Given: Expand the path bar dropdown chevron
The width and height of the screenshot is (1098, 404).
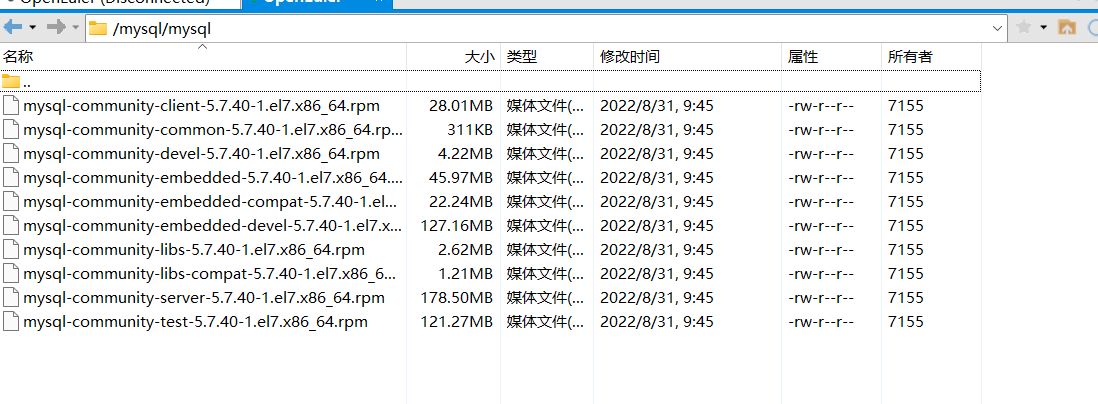Looking at the screenshot, I should click(x=997, y=29).
